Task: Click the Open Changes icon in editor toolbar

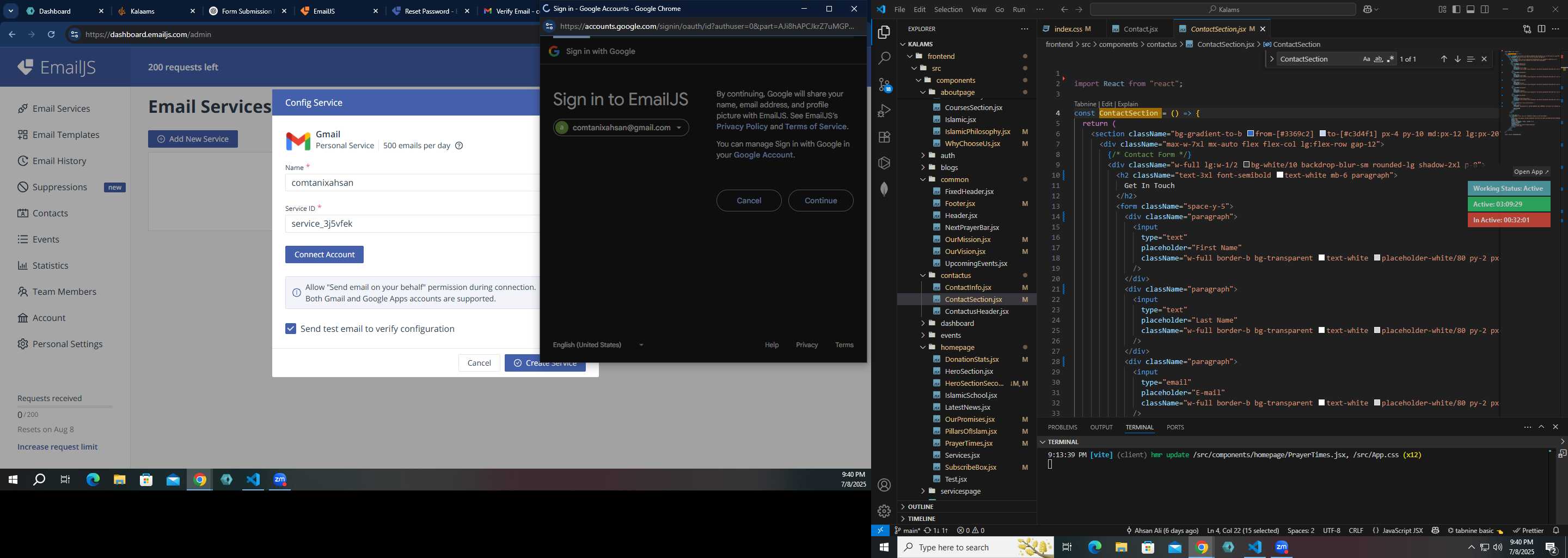Action: [1527, 29]
